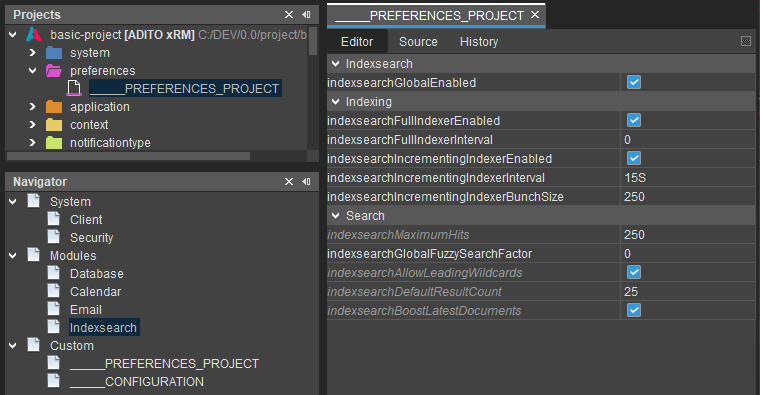Click the green notificationtype folder icon

click(54, 142)
